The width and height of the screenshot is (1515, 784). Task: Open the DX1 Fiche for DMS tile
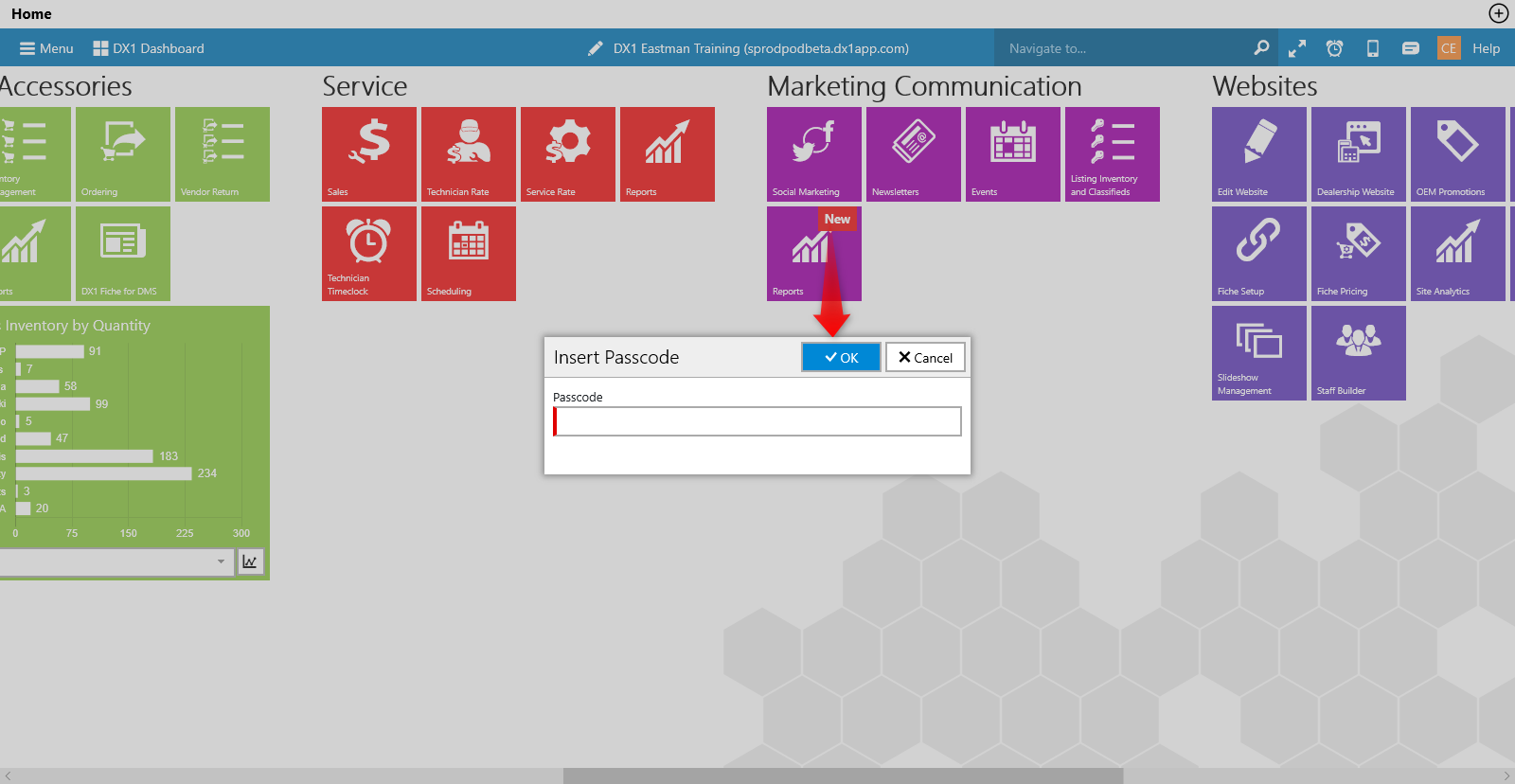click(x=123, y=254)
